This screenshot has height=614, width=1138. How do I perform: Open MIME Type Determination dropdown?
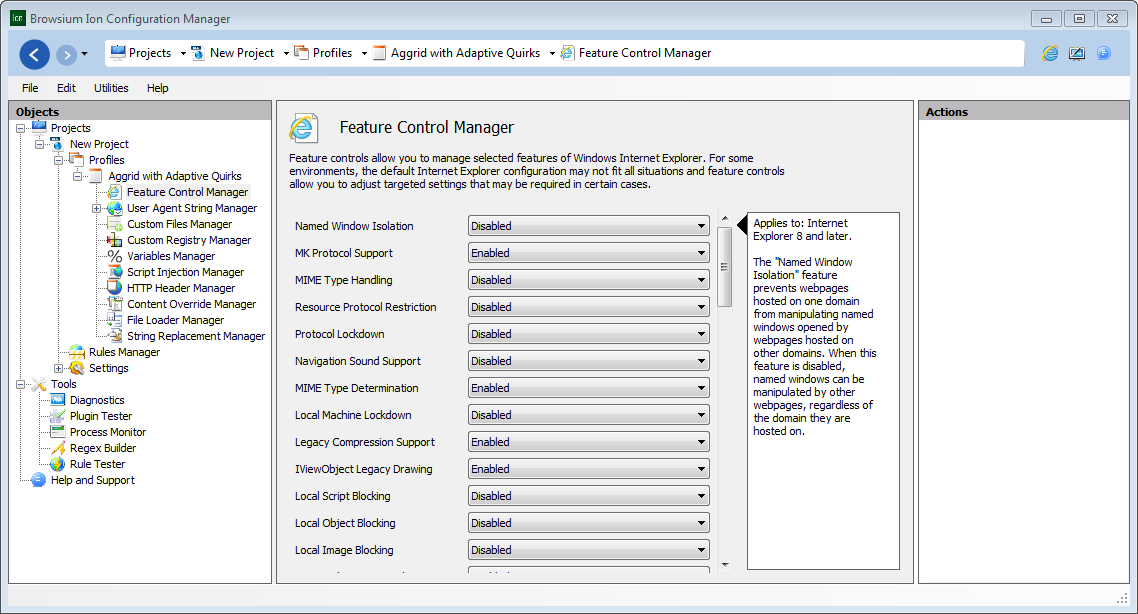point(589,388)
